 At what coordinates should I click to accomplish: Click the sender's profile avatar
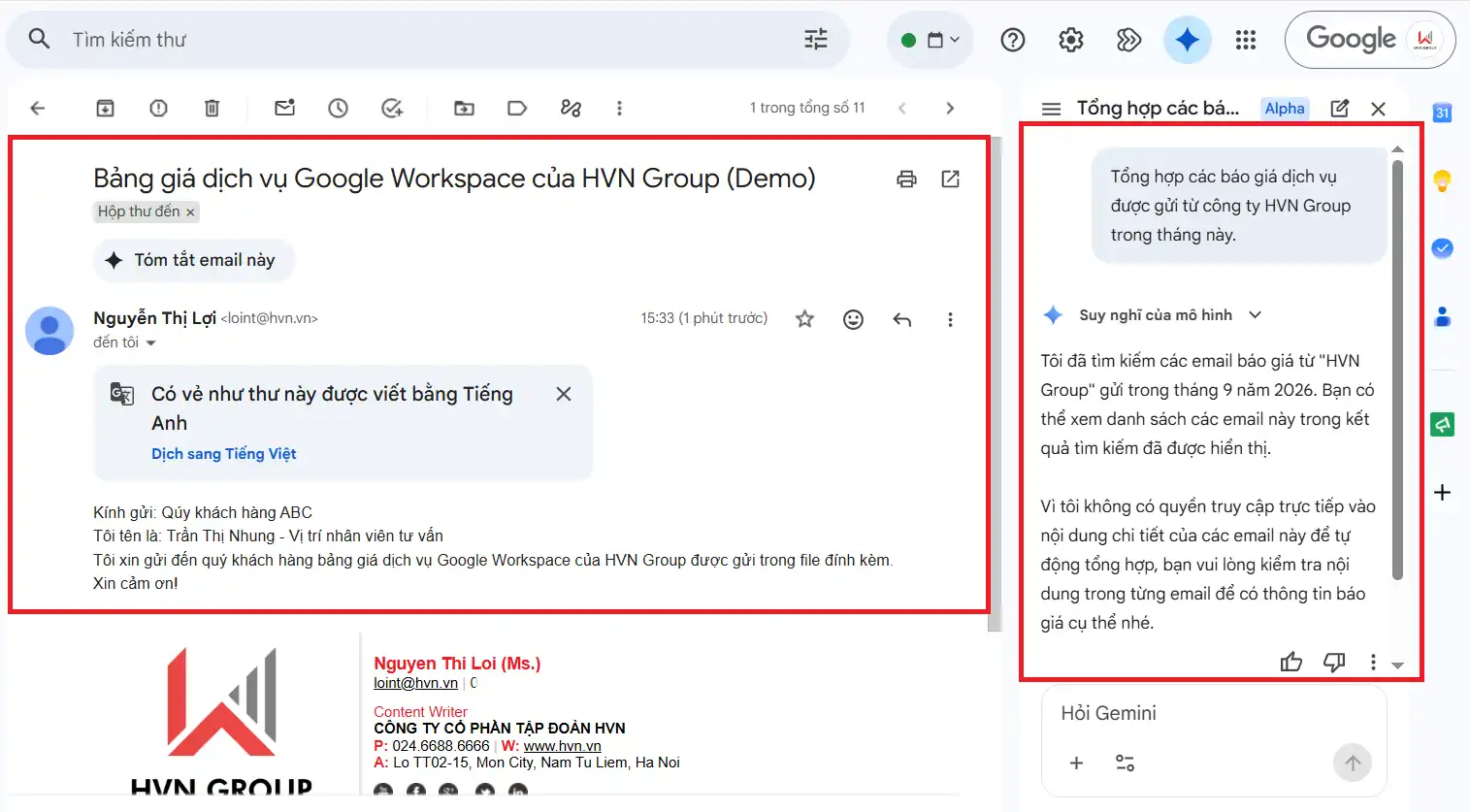tap(49, 331)
